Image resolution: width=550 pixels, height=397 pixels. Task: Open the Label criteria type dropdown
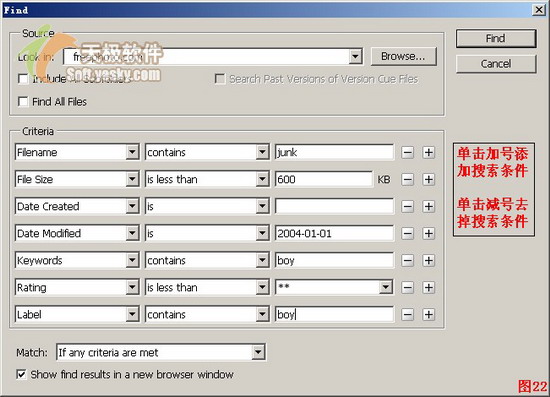tap(132, 314)
